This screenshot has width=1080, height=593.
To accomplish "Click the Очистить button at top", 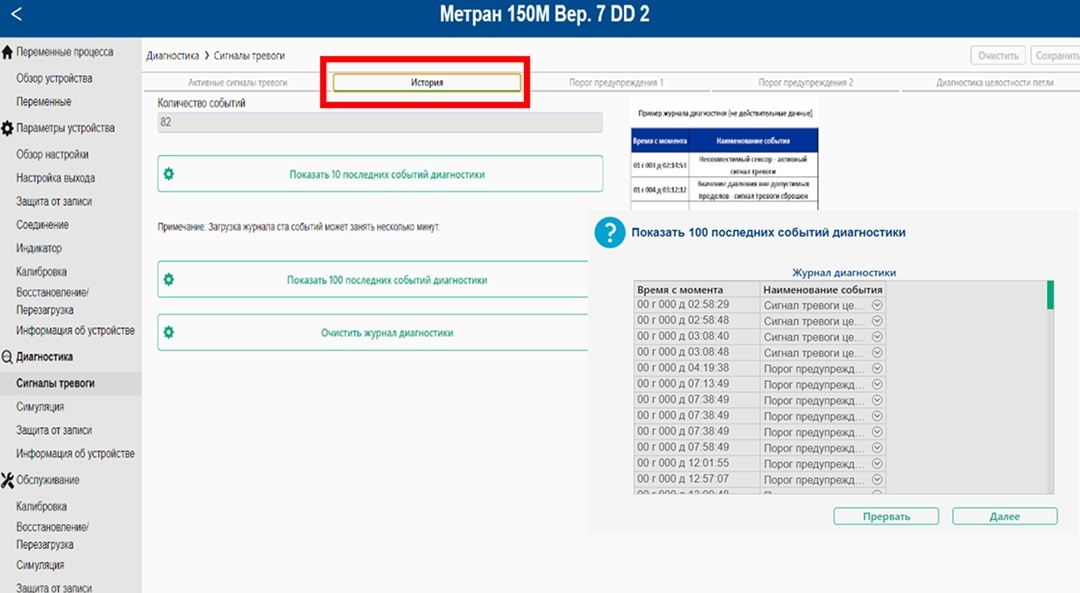I will click(998, 56).
